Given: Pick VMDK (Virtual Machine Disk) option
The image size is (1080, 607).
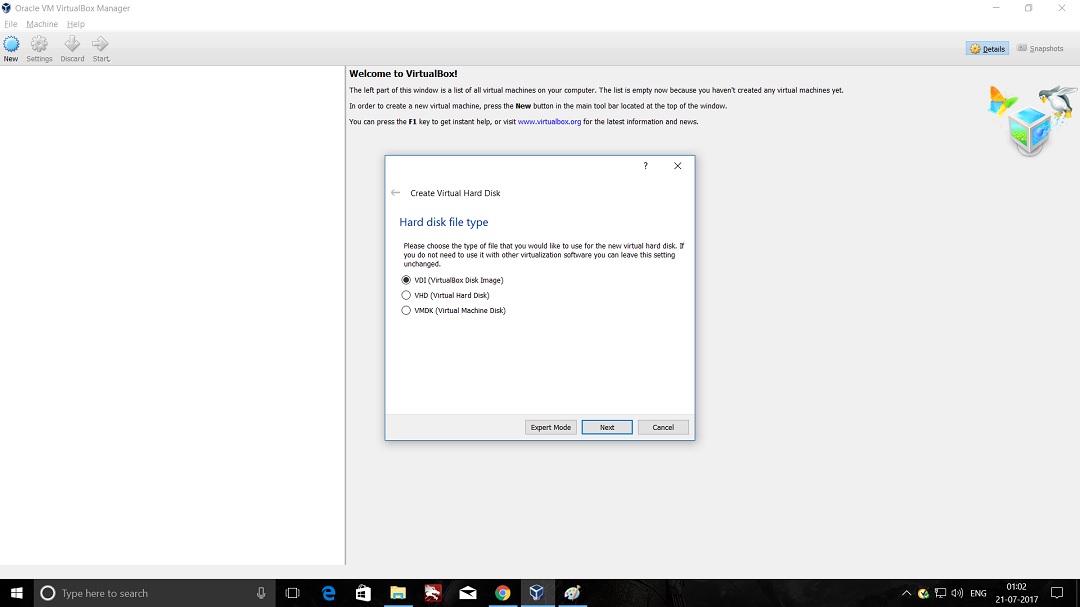Looking at the screenshot, I should [406, 310].
